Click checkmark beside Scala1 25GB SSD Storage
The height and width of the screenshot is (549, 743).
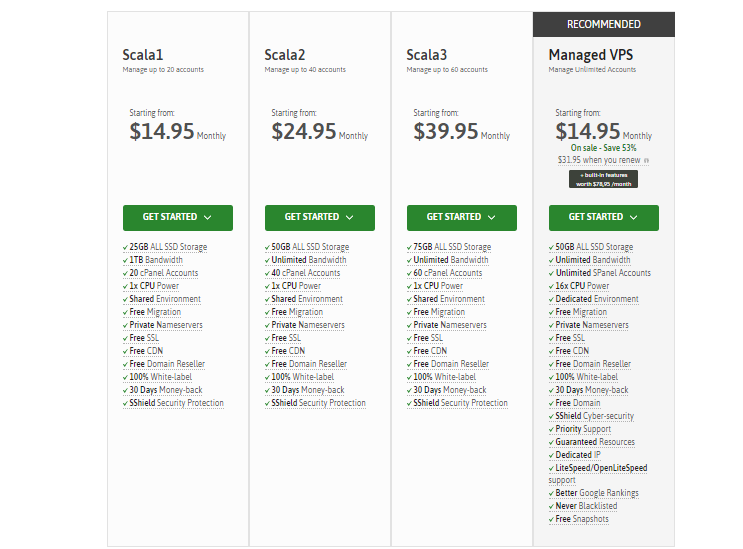pos(125,247)
